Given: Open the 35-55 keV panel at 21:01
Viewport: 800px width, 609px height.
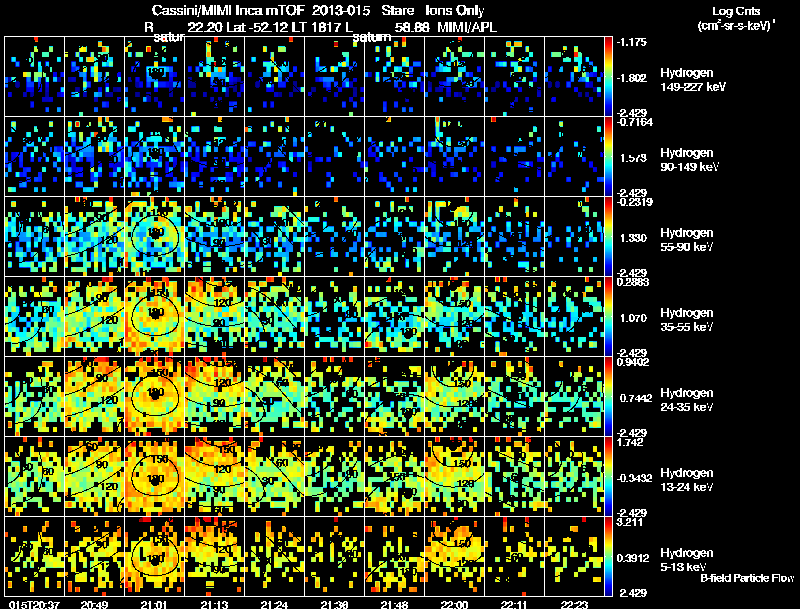Looking at the screenshot, I should pos(155,317).
